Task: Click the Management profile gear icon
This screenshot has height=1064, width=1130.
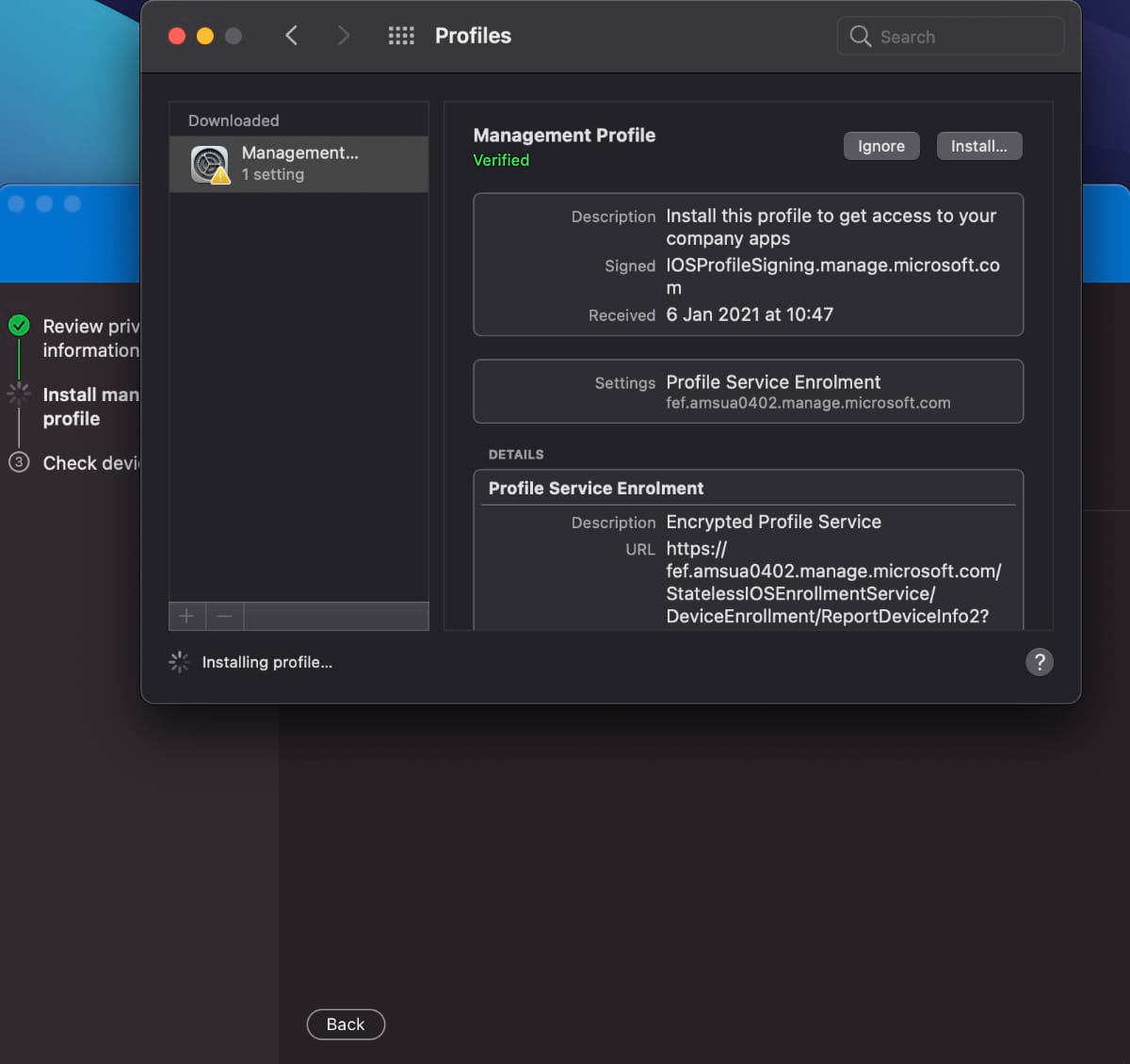Action: (210, 165)
